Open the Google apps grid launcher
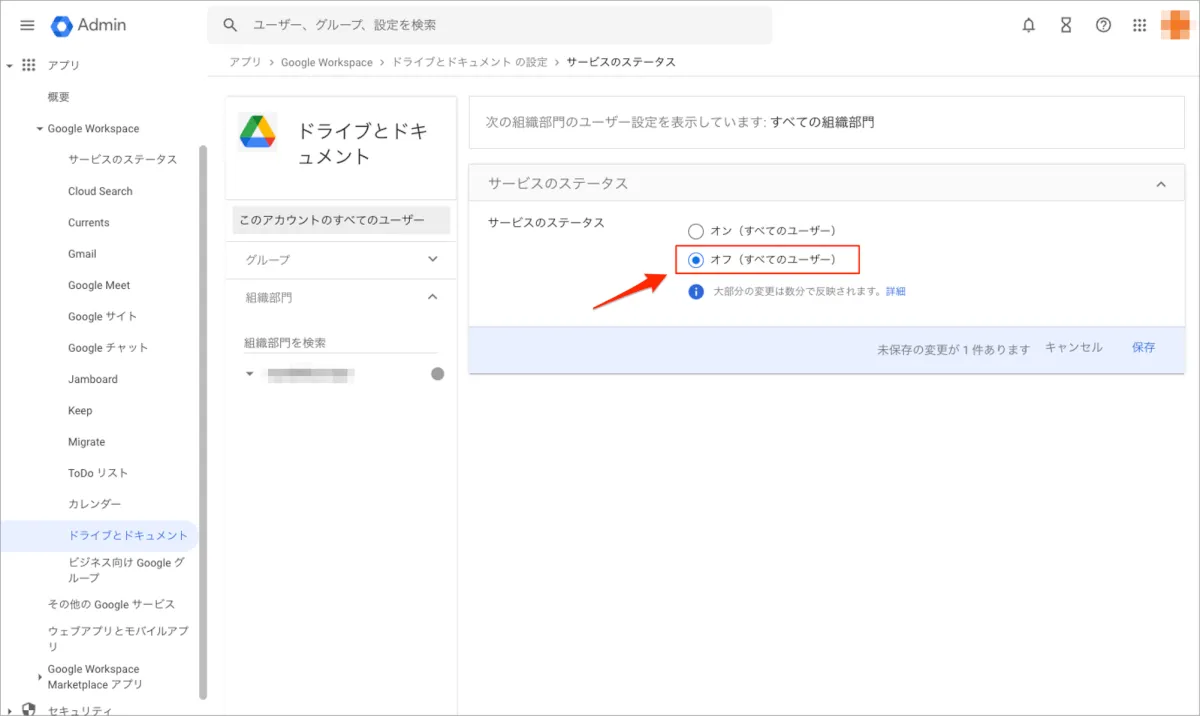 click(x=1140, y=26)
